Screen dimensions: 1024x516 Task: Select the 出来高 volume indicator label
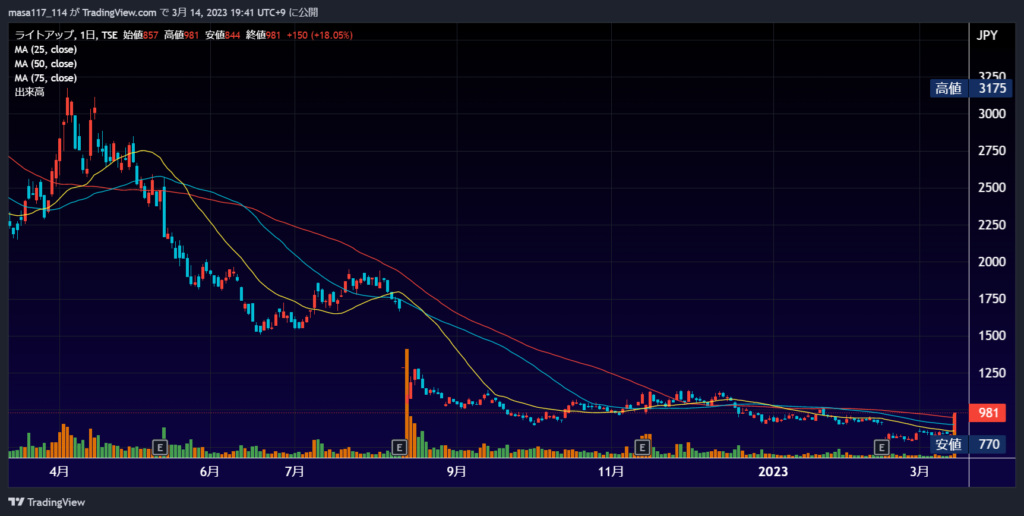pyautogui.click(x=29, y=93)
